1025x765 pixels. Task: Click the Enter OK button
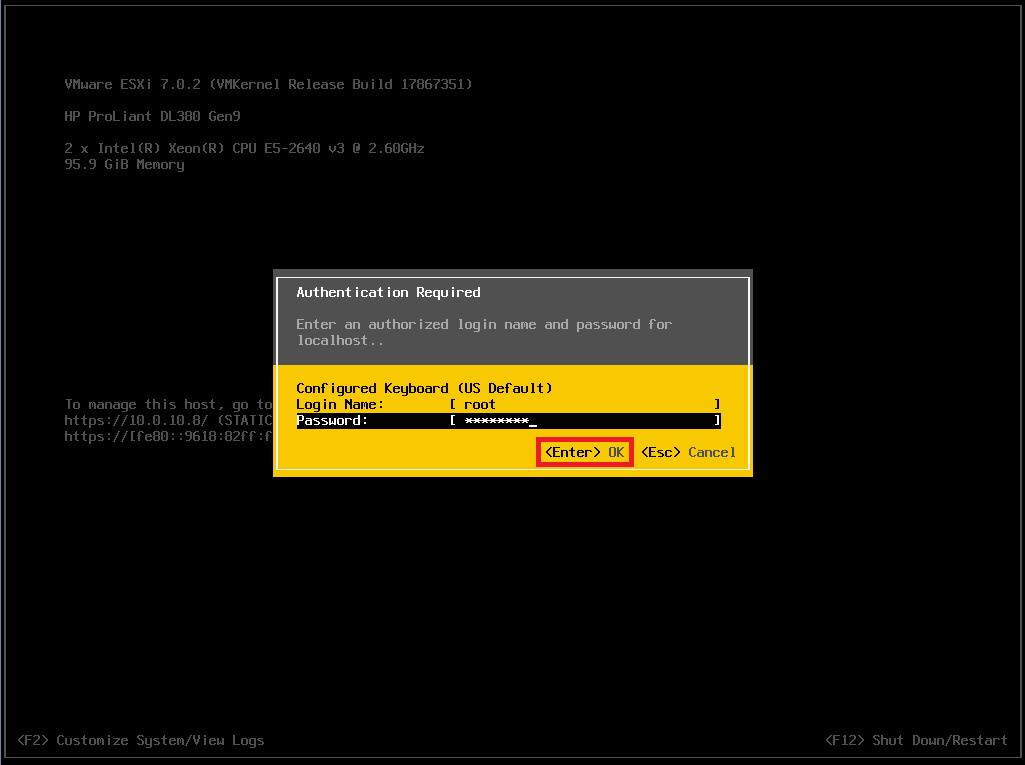584,452
